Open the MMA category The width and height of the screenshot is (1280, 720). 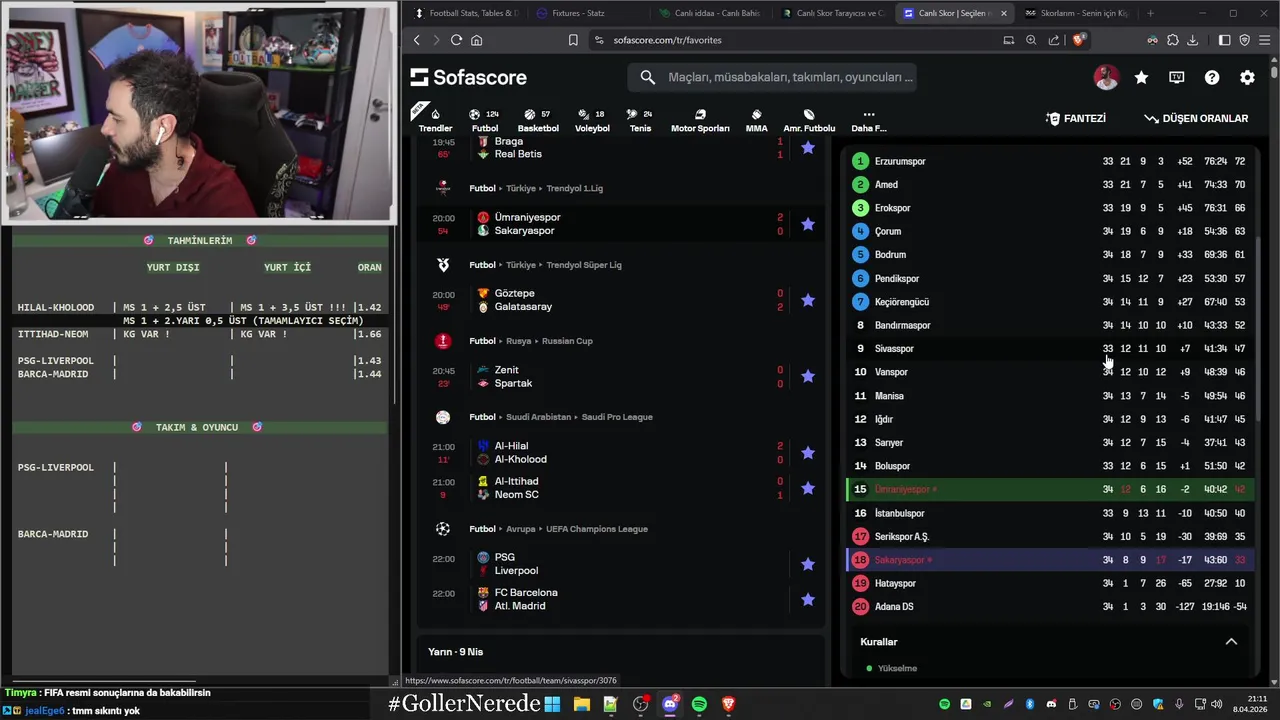[x=756, y=120]
